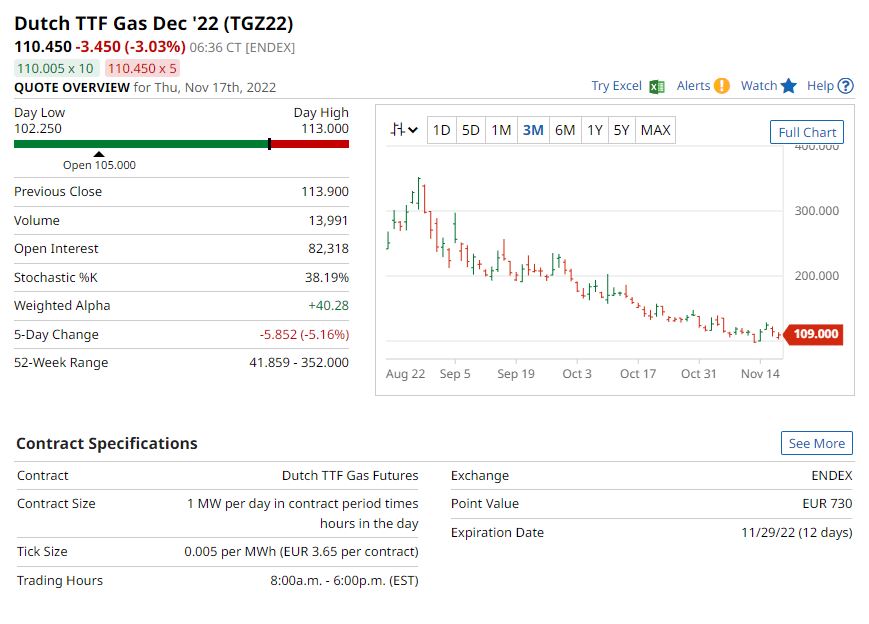Click the Help question mark icon
The height and width of the screenshot is (624, 869).
846,86
